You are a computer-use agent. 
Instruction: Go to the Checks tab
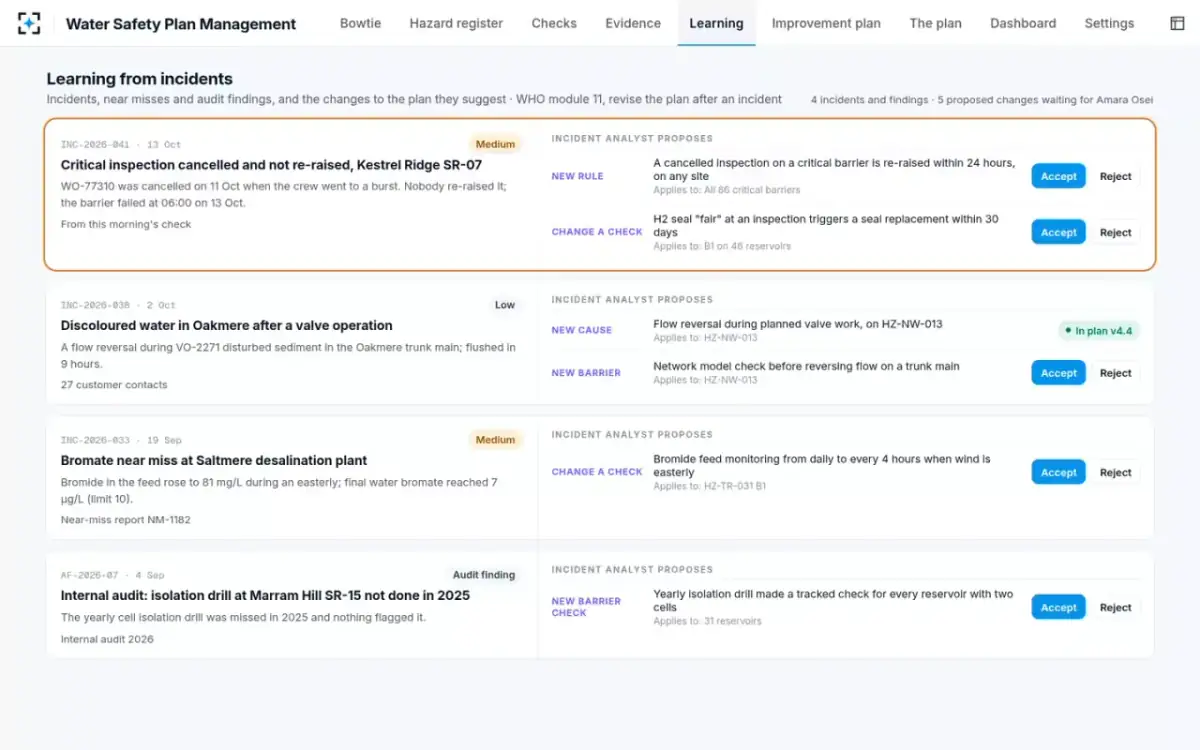click(554, 23)
